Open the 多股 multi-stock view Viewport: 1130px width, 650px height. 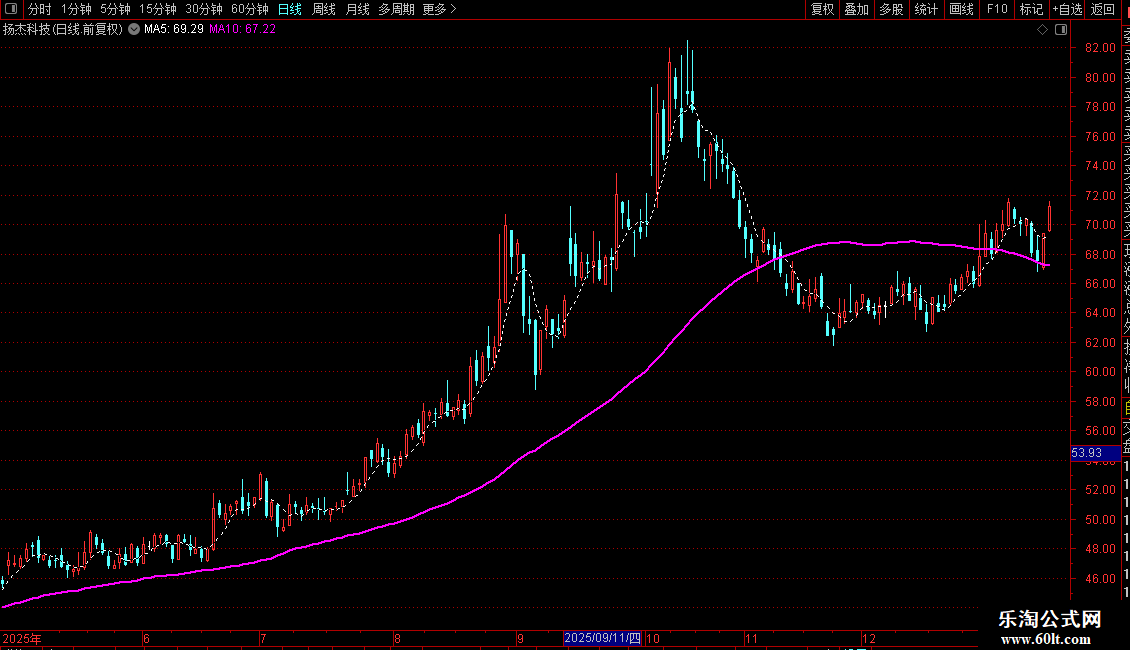click(891, 9)
